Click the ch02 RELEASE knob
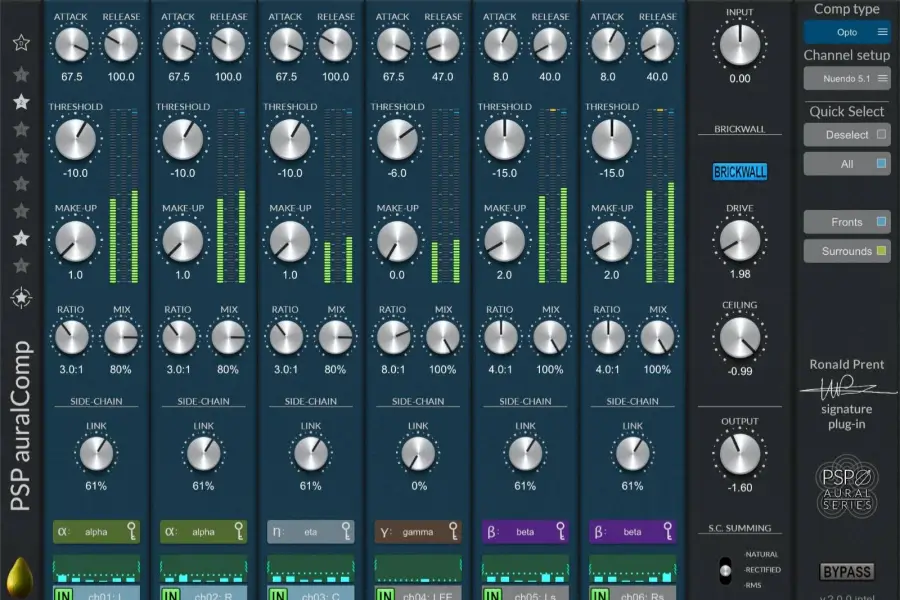The image size is (900, 600). coord(228,45)
